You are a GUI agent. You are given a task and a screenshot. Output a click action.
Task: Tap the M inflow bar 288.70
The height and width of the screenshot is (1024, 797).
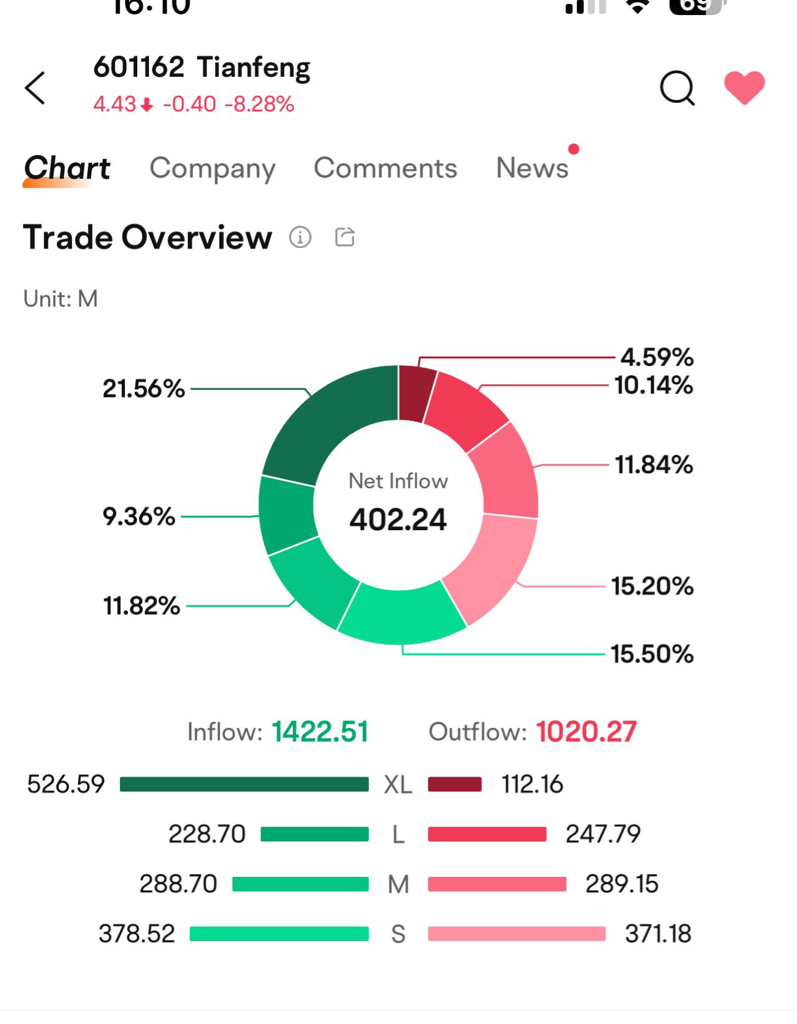(300, 884)
